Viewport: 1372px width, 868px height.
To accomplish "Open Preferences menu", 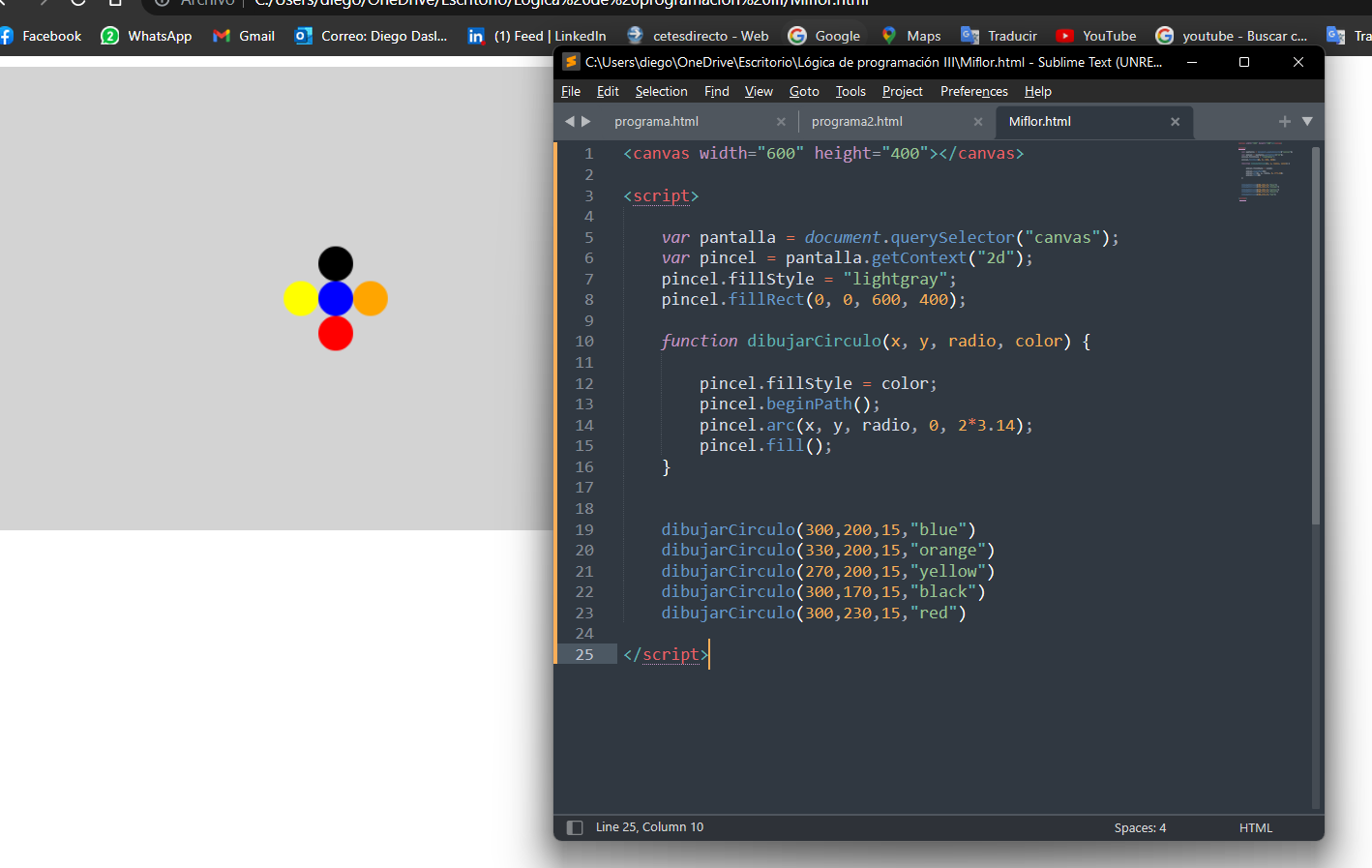I will [974, 91].
